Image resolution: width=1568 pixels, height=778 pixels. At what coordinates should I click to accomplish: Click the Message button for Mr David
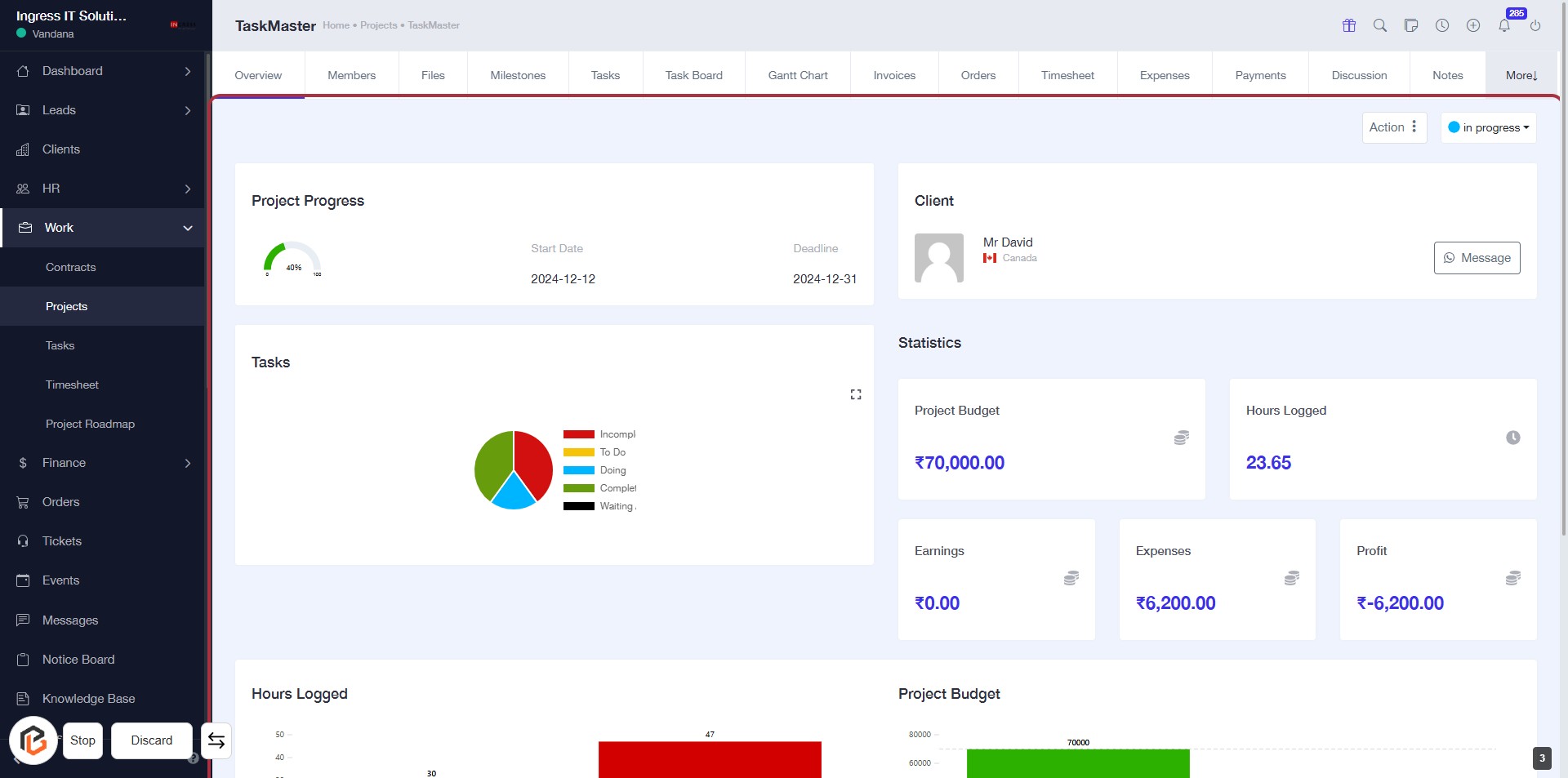(x=1477, y=258)
